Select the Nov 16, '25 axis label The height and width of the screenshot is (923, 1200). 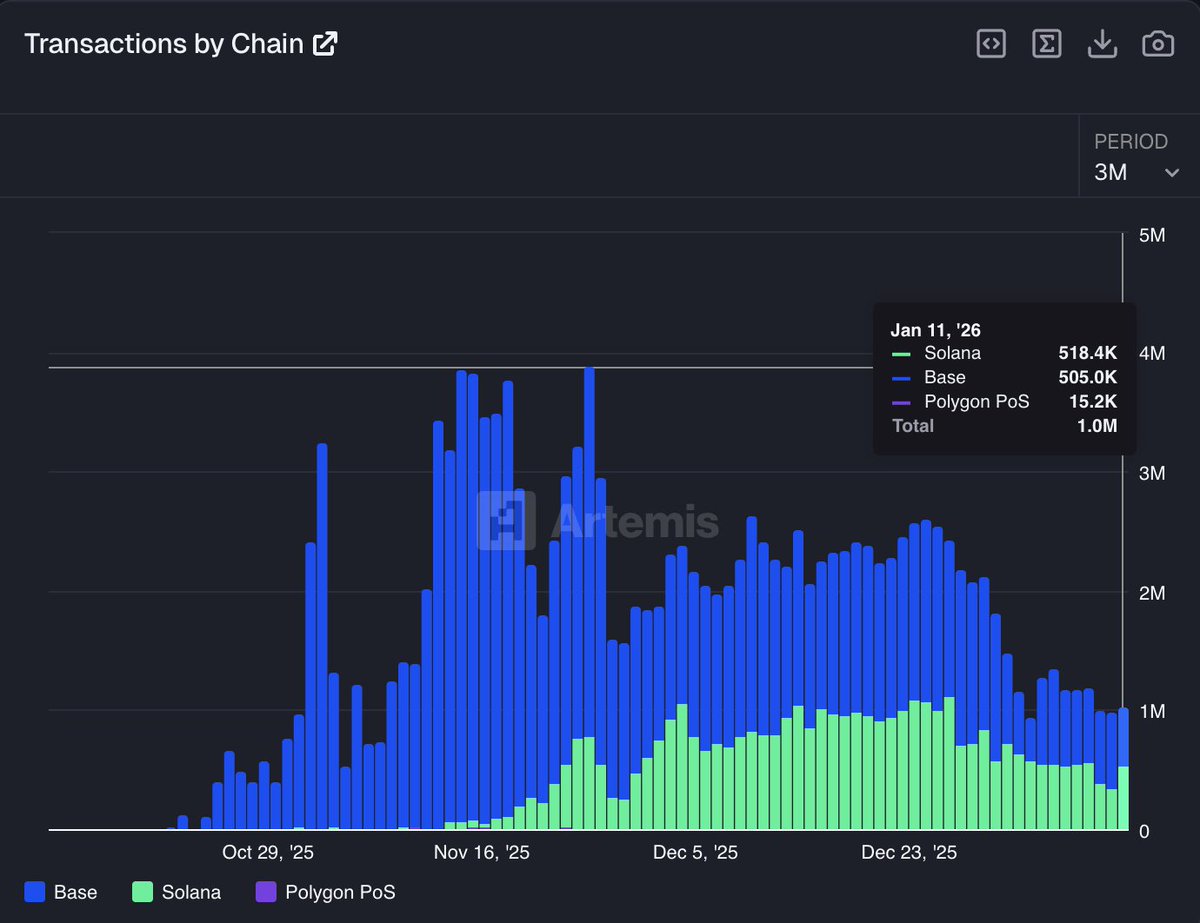coord(482,853)
